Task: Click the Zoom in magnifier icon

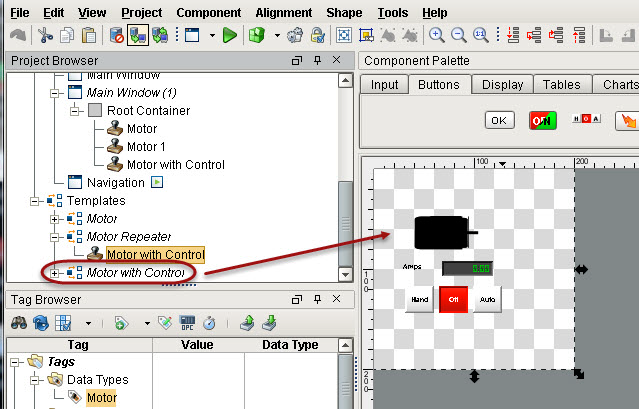Action: click(437, 36)
